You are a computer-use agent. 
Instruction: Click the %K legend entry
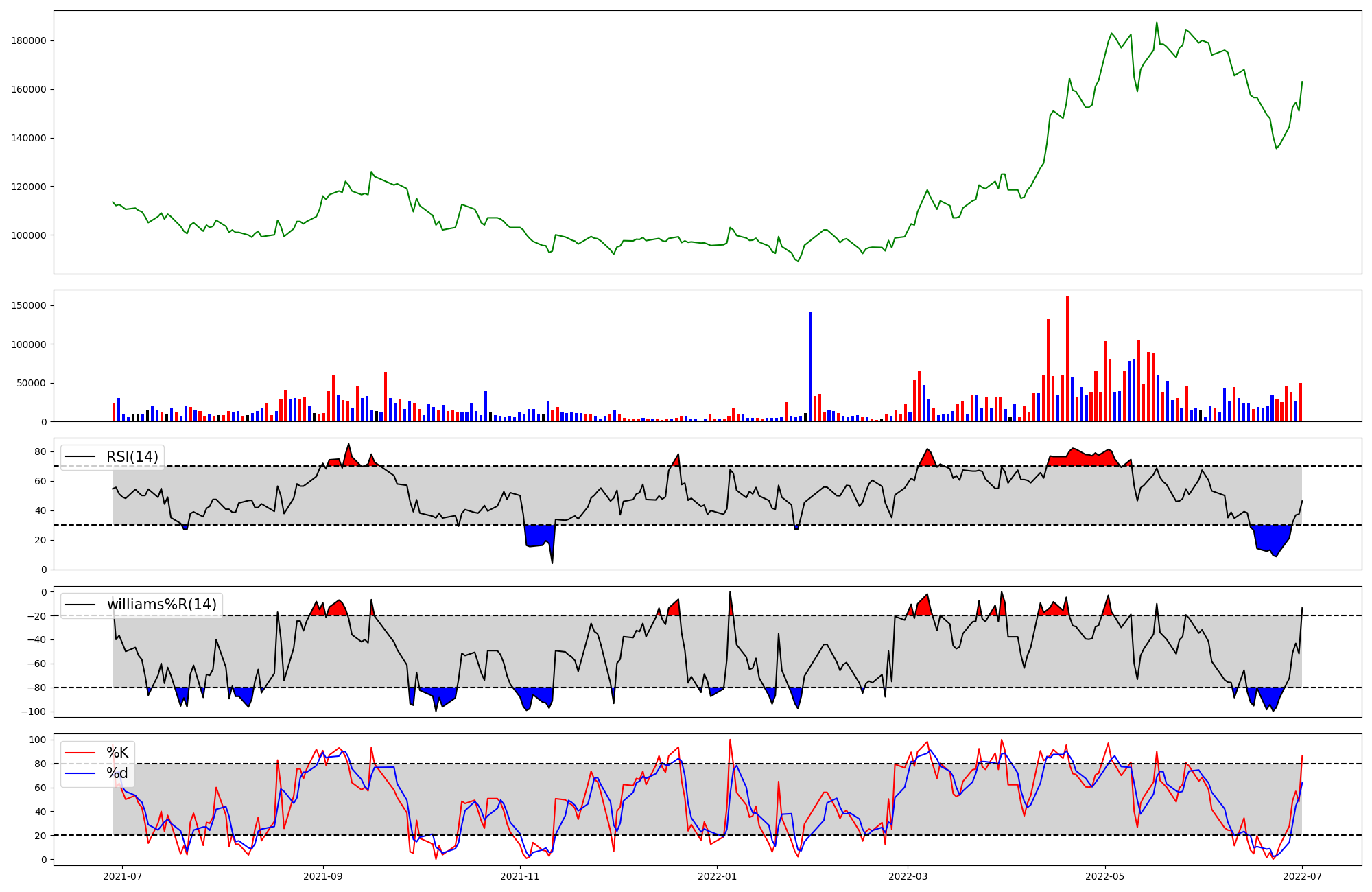[x=117, y=753]
